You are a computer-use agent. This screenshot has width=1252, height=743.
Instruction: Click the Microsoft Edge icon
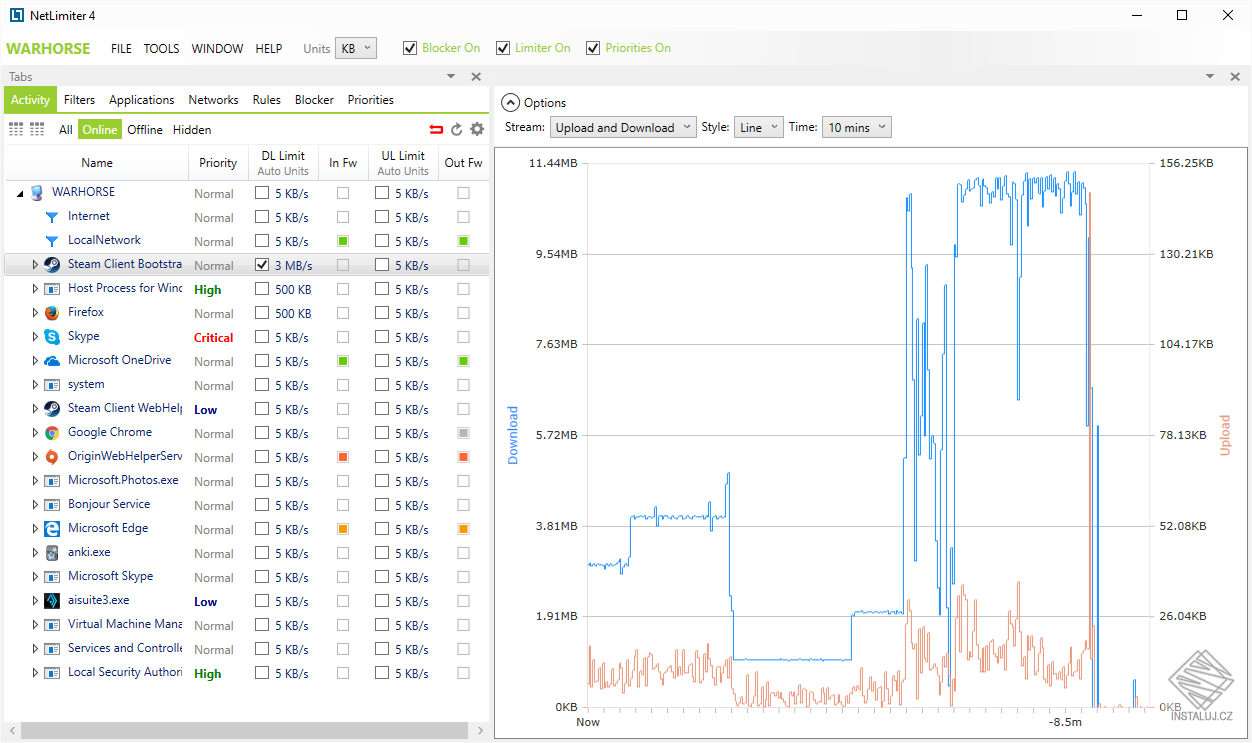(52, 529)
